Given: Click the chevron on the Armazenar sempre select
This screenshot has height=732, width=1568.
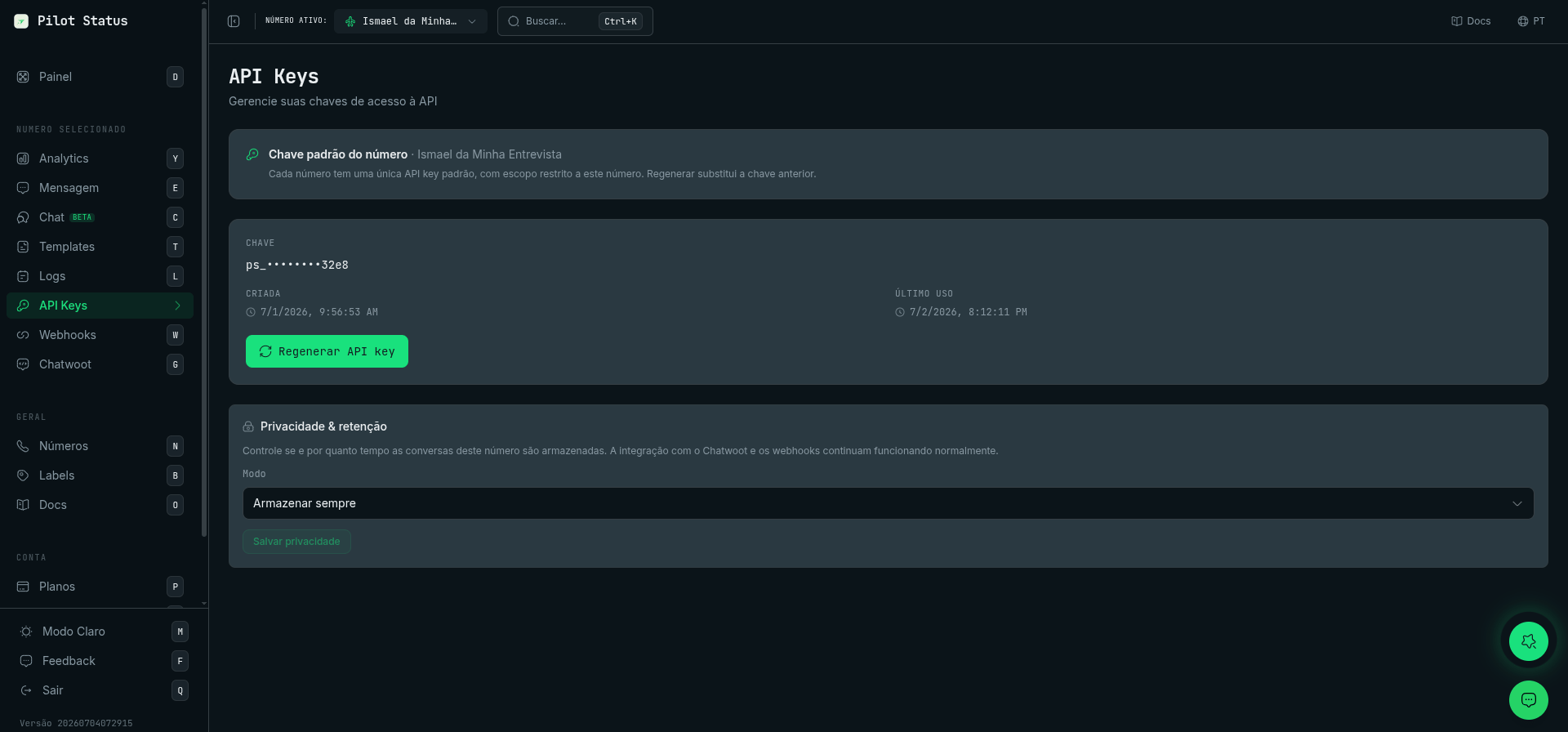Looking at the screenshot, I should (1517, 503).
